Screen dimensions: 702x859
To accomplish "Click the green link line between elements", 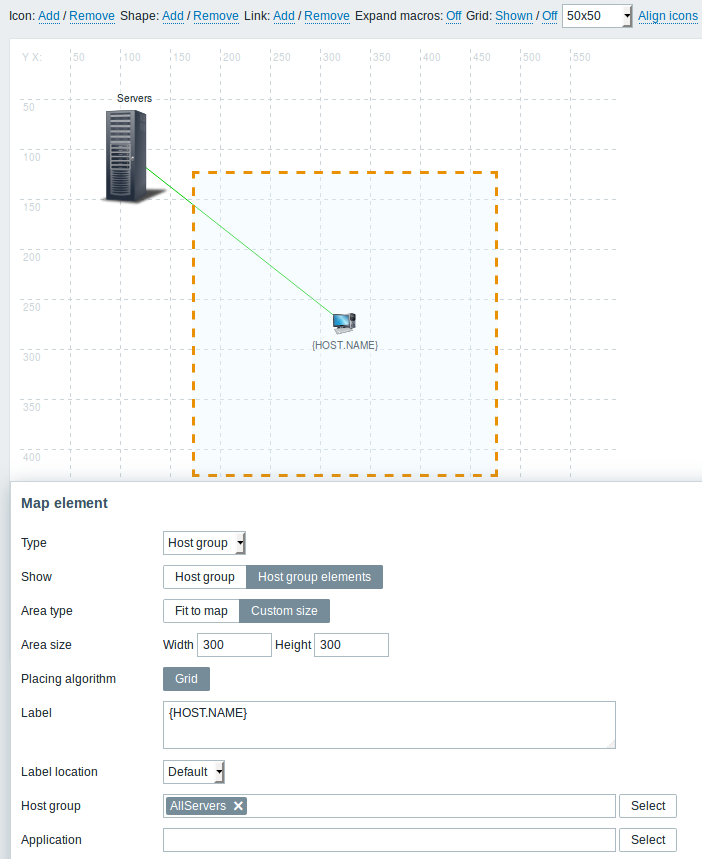I will click(240, 240).
